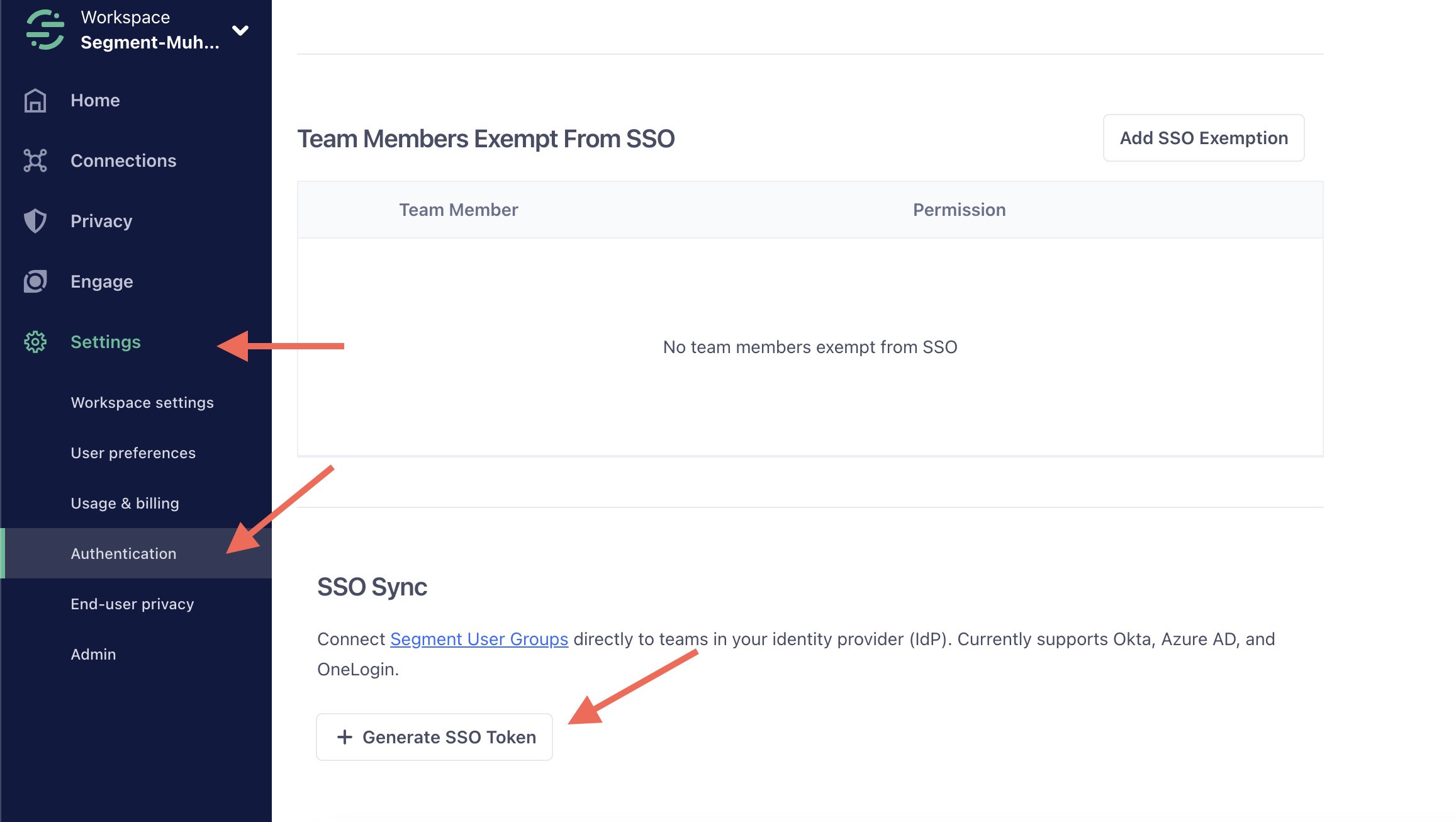
Task: Open Usage & billing
Action: (125, 503)
